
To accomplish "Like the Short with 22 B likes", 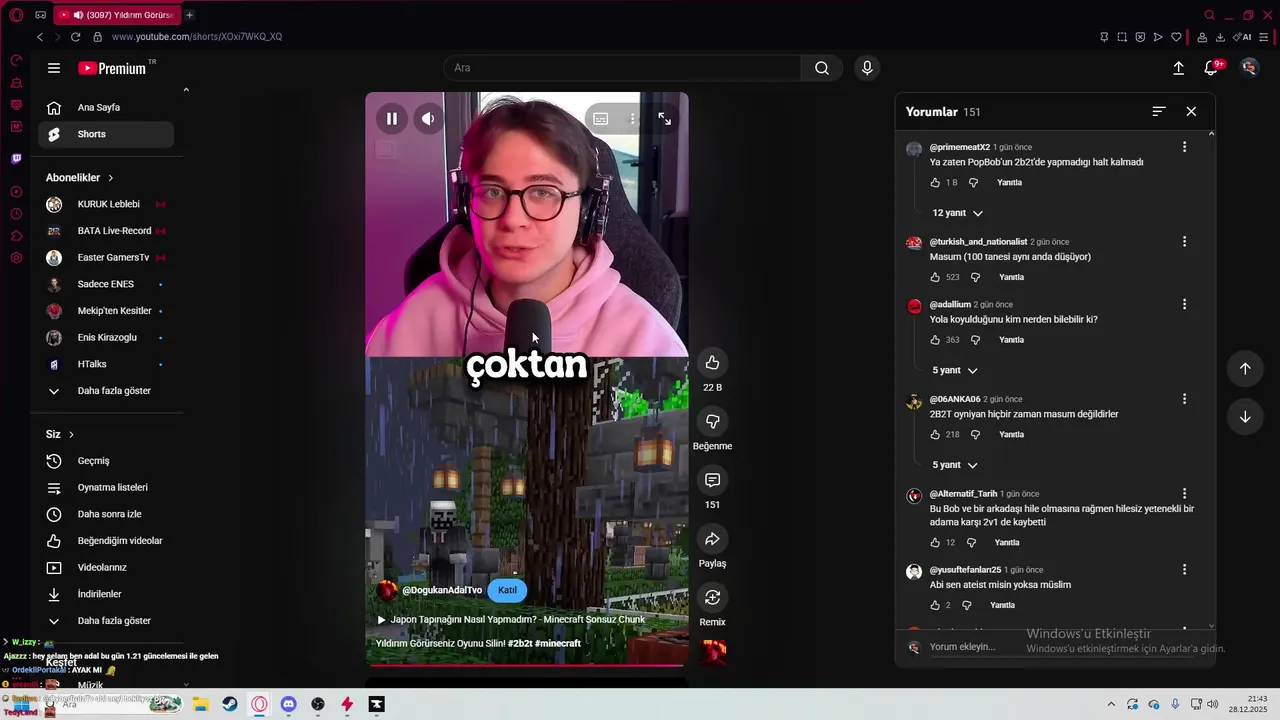I will tap(712, 363).
